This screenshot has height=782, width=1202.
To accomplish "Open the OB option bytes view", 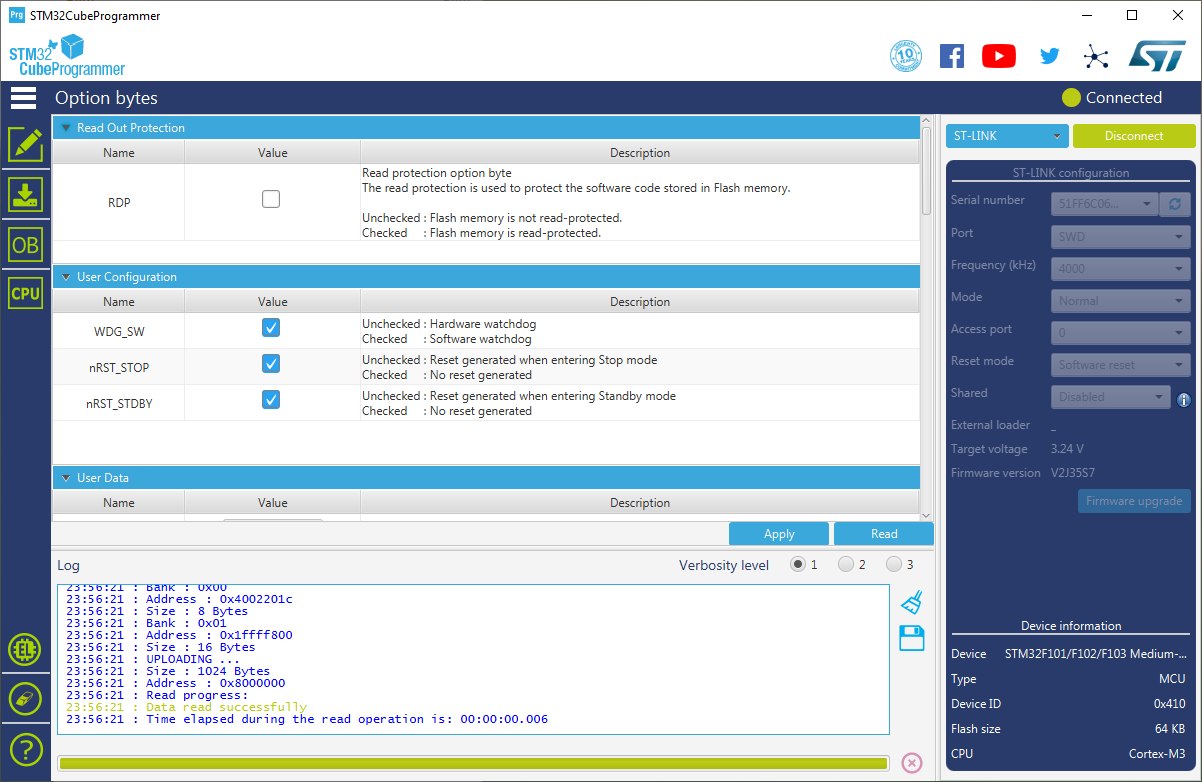I will (x=25, y=245).
